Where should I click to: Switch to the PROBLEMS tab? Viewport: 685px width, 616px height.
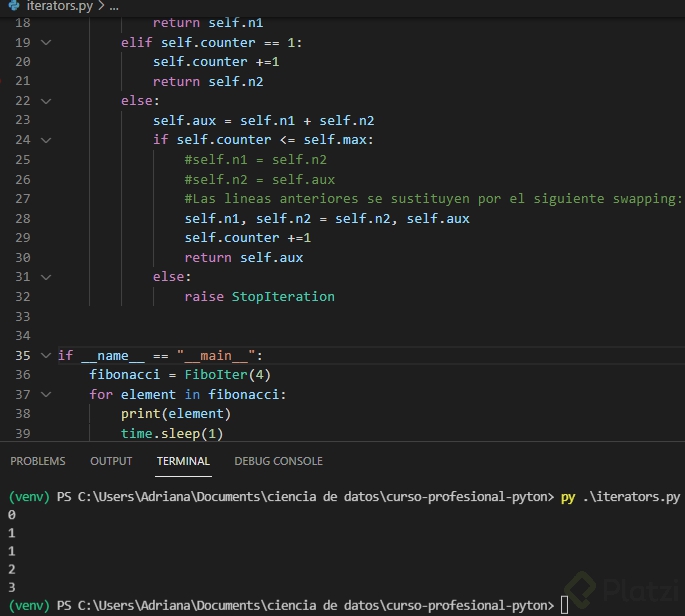click(x=38, y=461)
